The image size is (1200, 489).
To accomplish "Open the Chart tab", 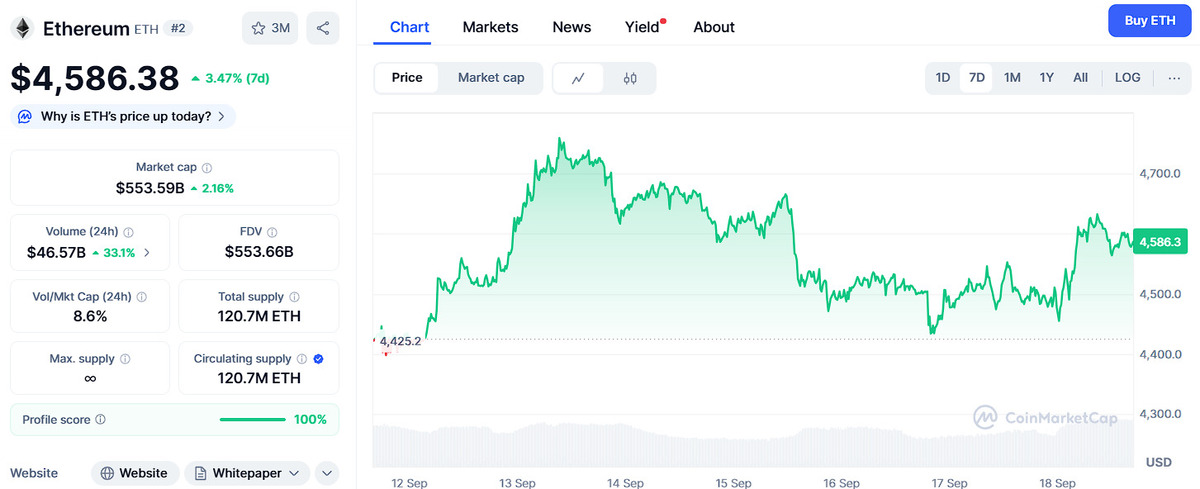I will point(409,27).
